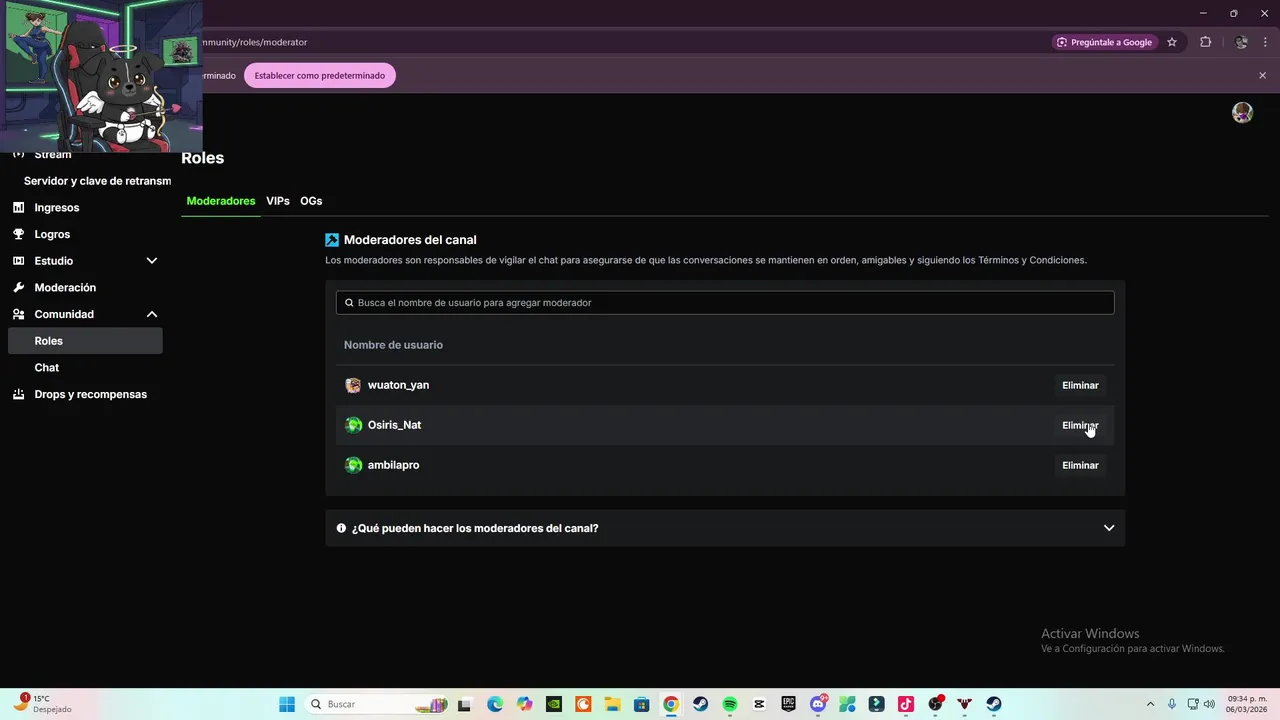This screenshot has width=1280, height=720.
Task: Click the taskbar microphone icon
Action: tap(1172, 704)
